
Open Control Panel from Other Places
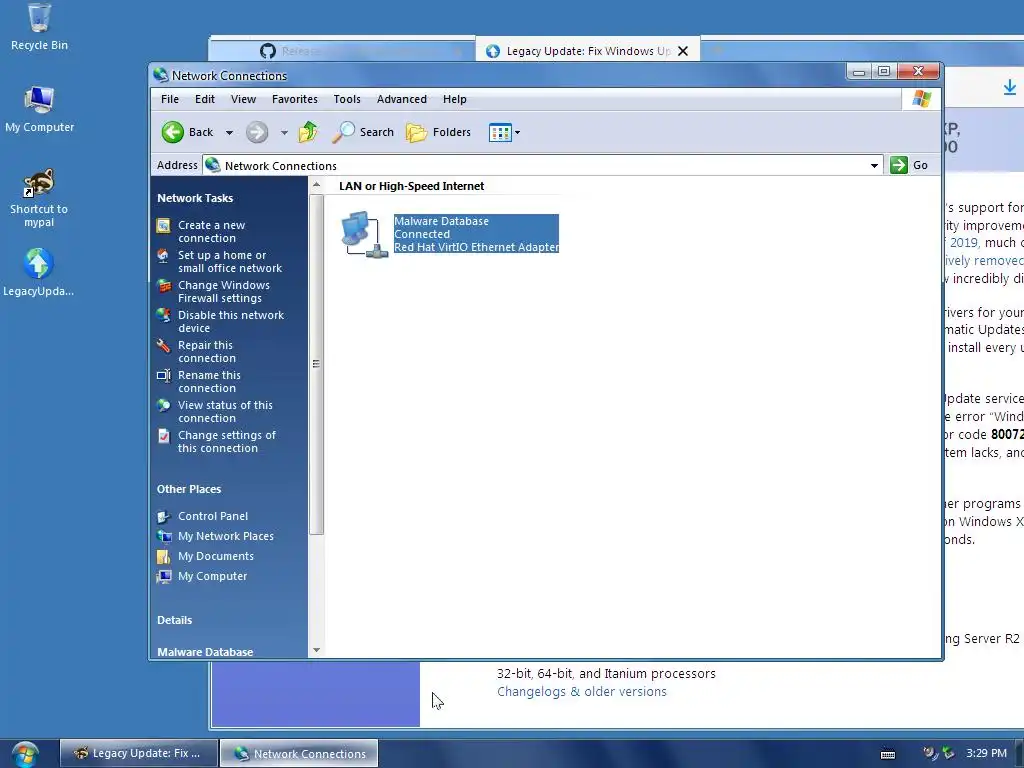point(213,516)
